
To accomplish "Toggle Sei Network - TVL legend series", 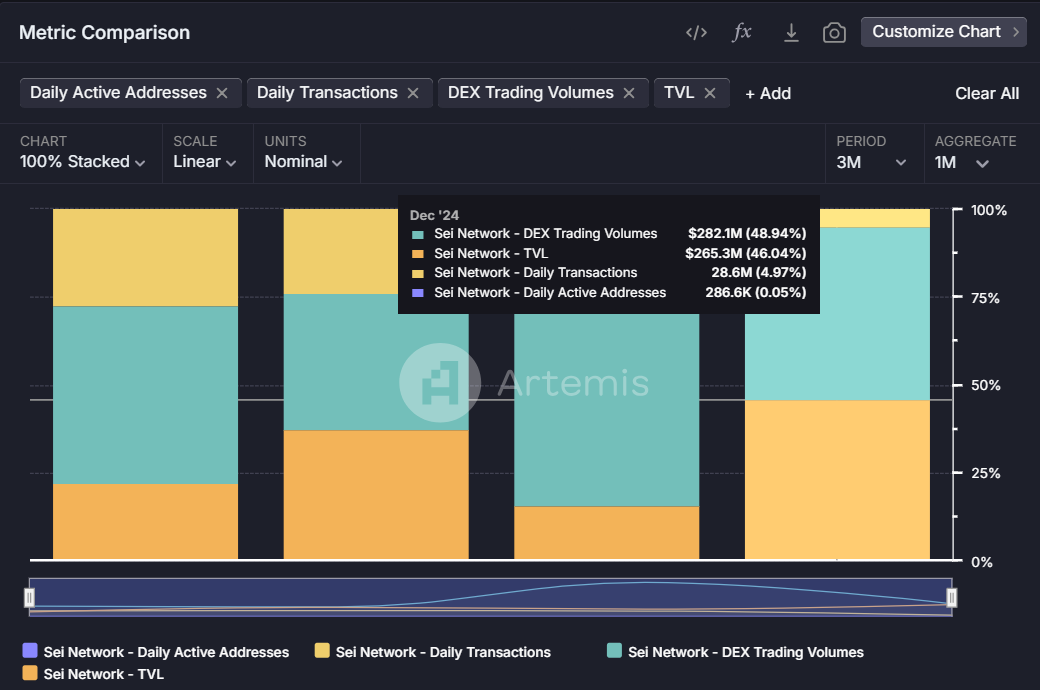I will tap(93, 673).
